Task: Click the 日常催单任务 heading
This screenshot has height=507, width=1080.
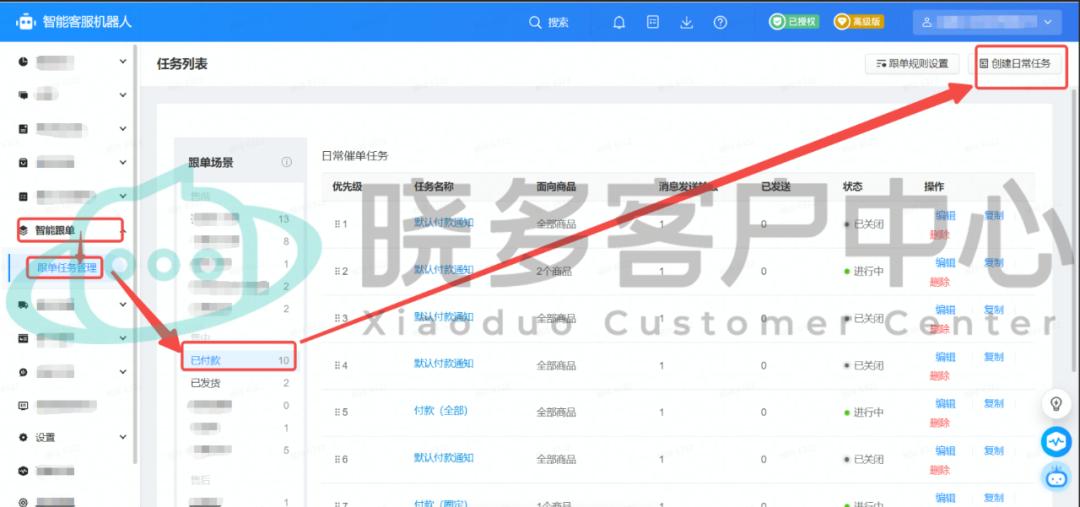Action: tap(355, 156)
